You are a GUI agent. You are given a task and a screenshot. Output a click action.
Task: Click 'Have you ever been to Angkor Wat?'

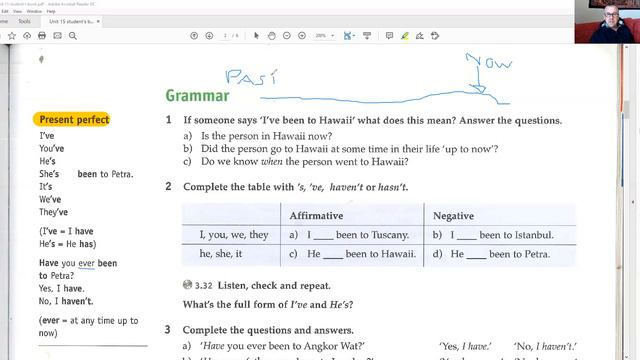282,346
